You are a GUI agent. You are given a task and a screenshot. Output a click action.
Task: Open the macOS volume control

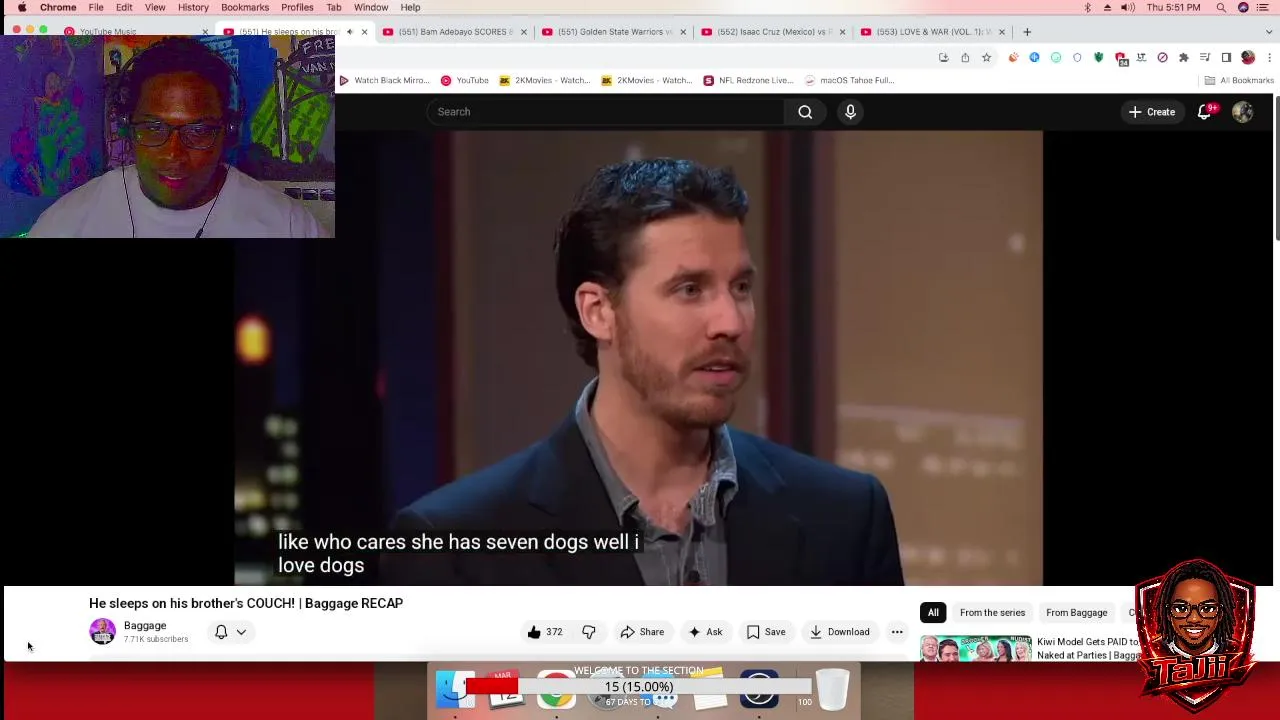[x=1128, y=7]
